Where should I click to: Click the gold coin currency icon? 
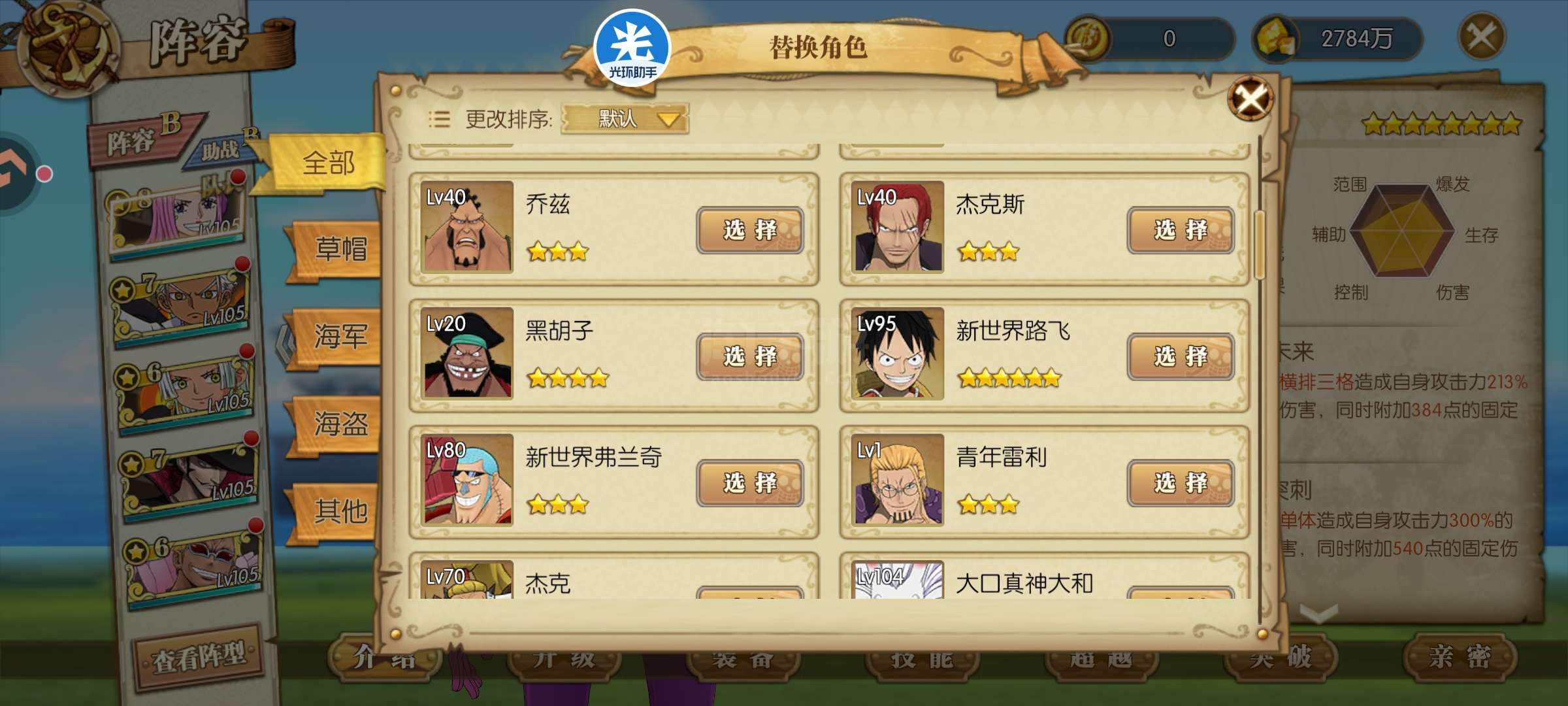coord(1087,39)
